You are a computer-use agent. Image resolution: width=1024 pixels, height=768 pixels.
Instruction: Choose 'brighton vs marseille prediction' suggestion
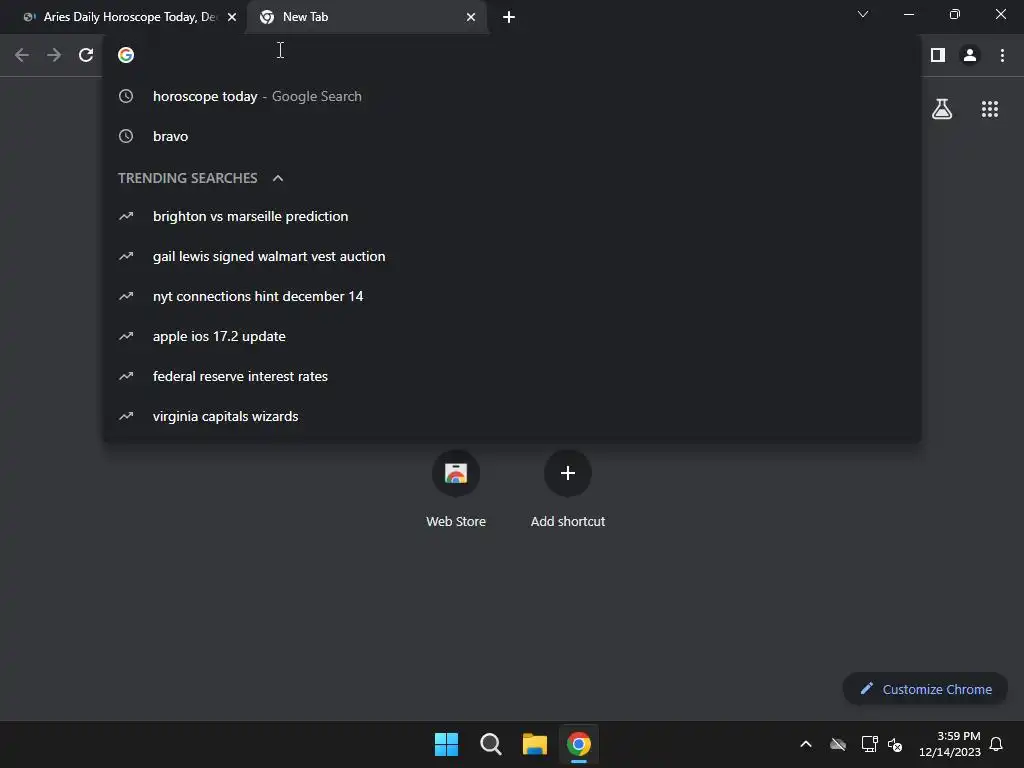click(x=512, y=216)
